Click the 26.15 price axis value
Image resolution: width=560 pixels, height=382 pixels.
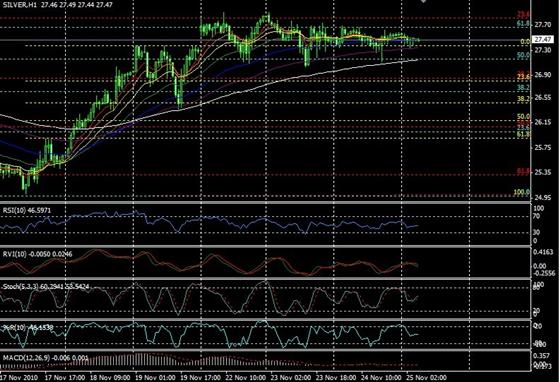[543, 122]
